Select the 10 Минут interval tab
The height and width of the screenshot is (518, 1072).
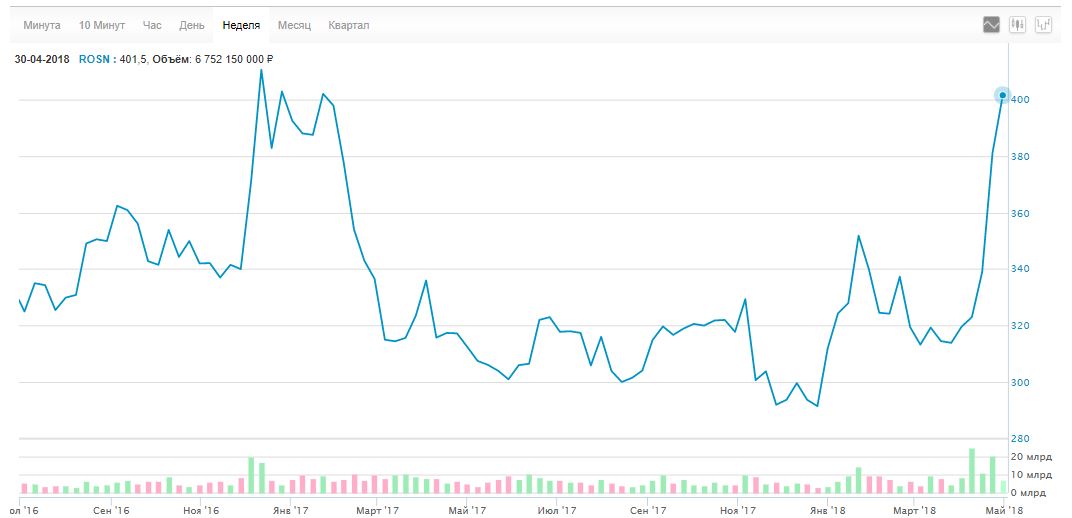[101, 25]
